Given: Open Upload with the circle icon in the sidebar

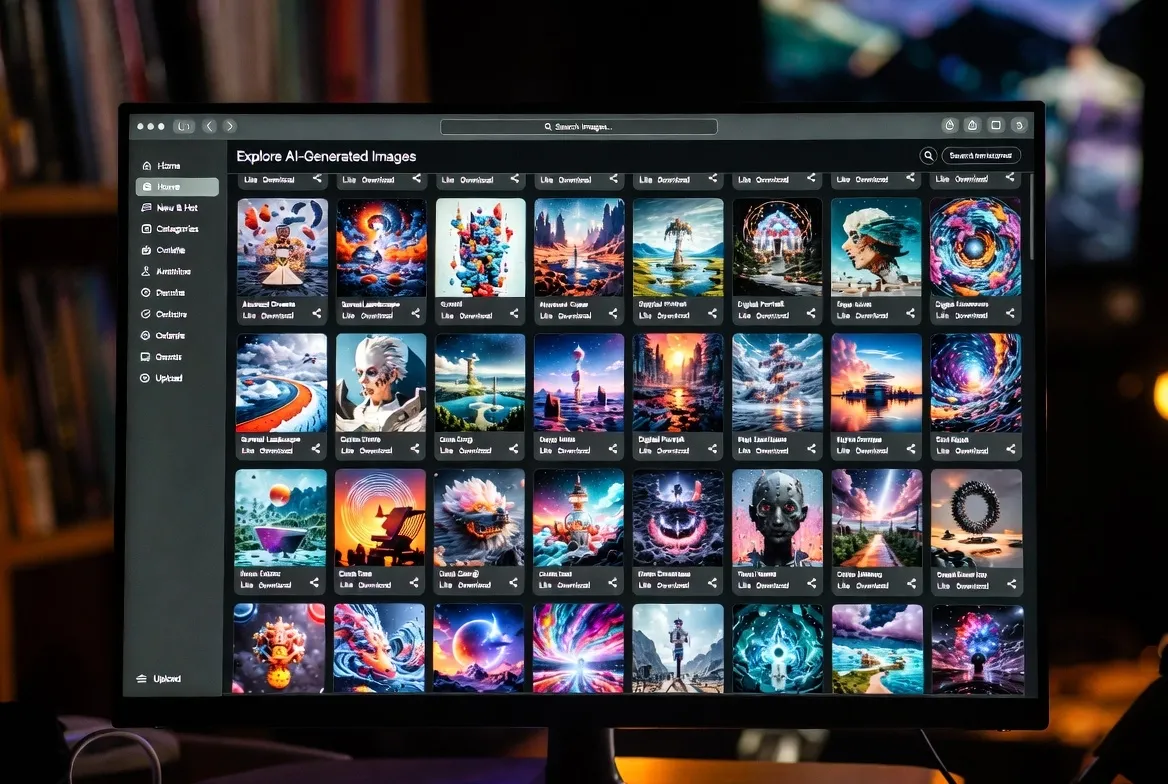Looking at the screenshot, I should (162, 378).
